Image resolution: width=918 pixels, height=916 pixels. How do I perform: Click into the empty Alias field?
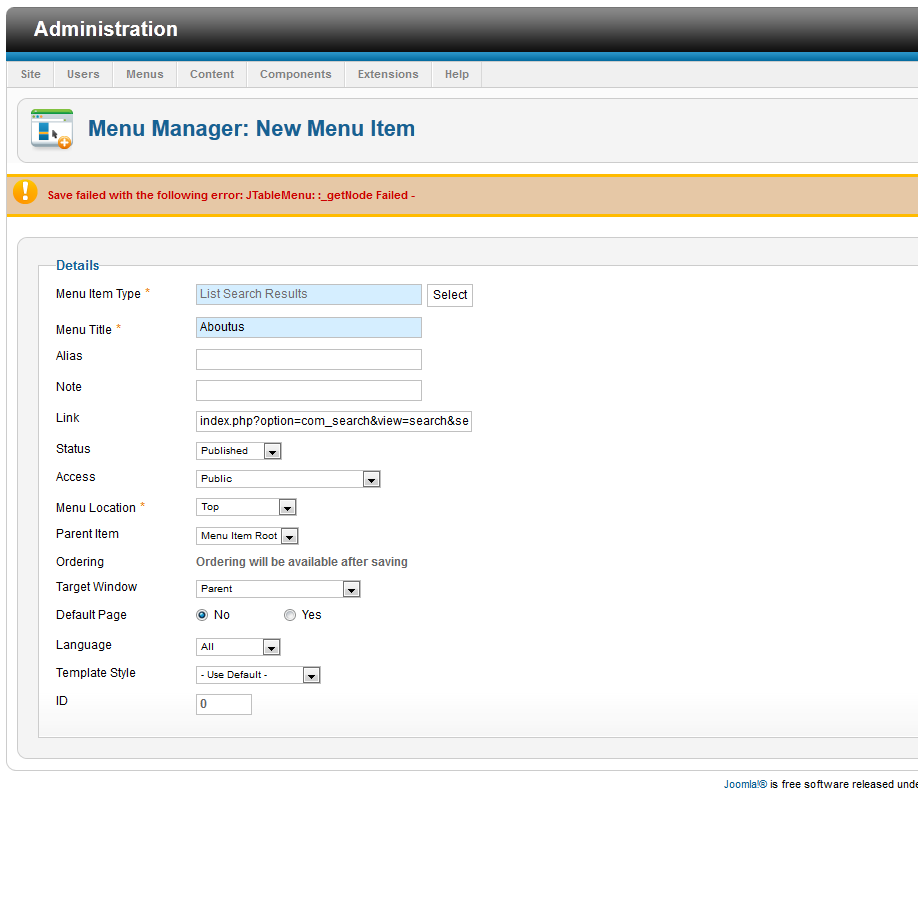309,359
